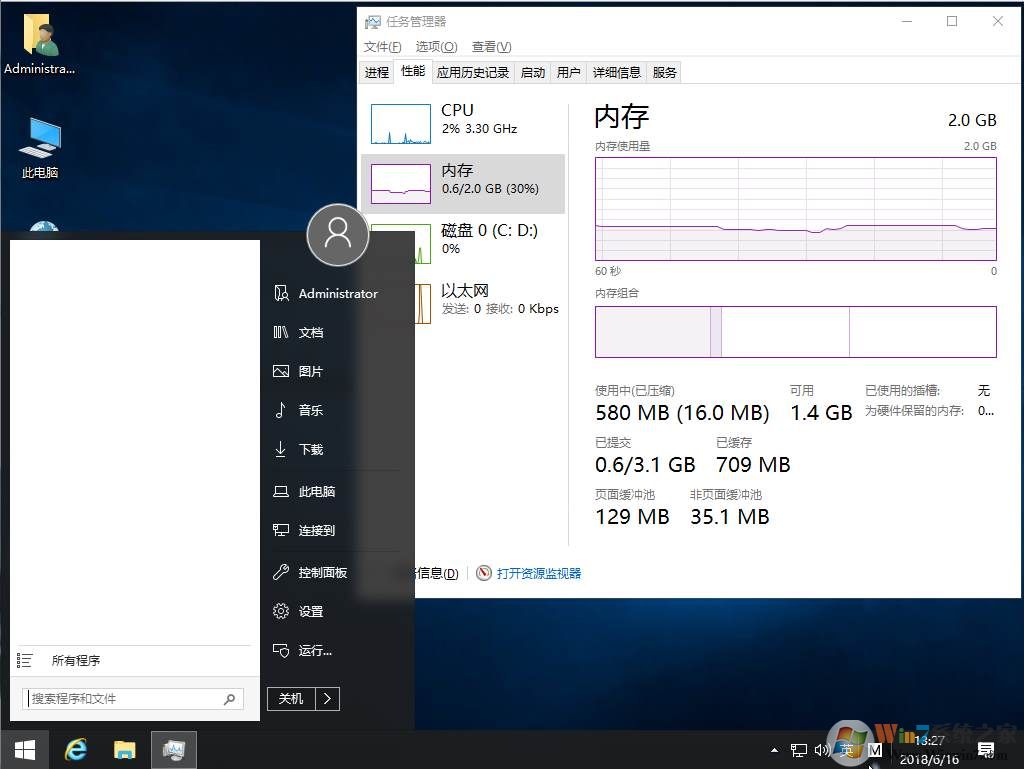Viewport: 1024px width, 769px height.
Task: Open the 文件(F) menu
Action: click(382, 47)
